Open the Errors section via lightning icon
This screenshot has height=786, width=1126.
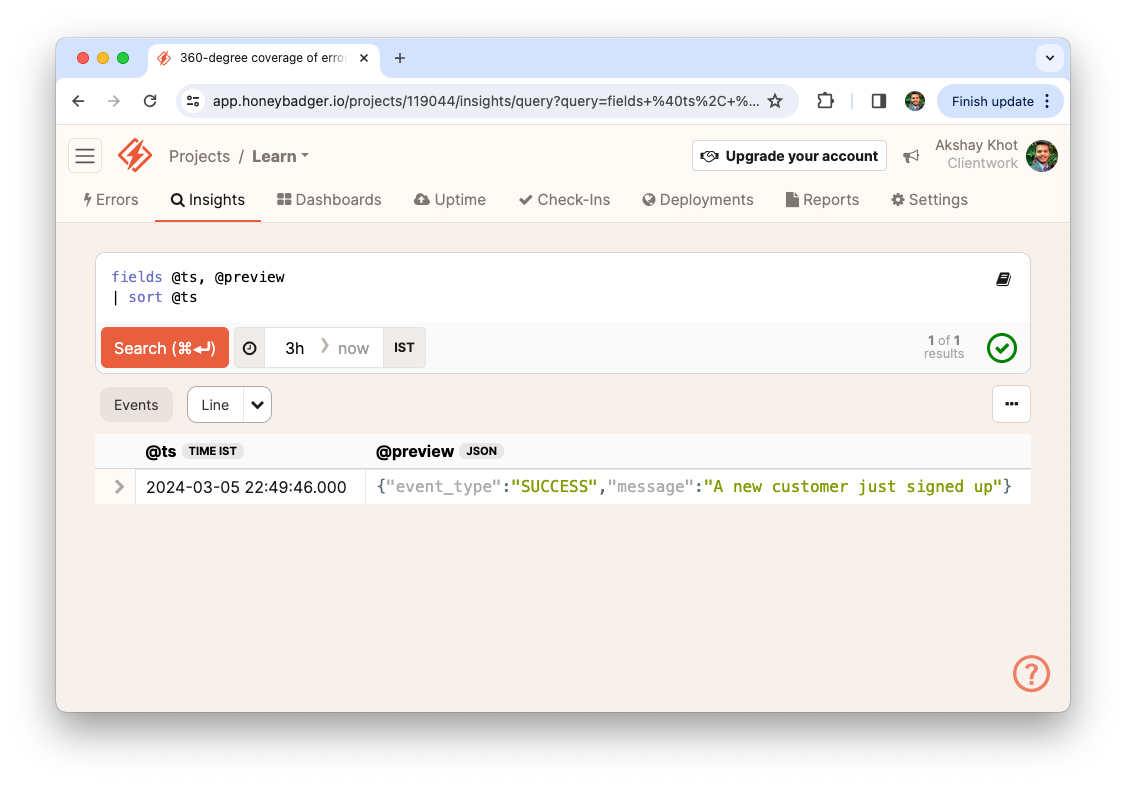(89, 199)
